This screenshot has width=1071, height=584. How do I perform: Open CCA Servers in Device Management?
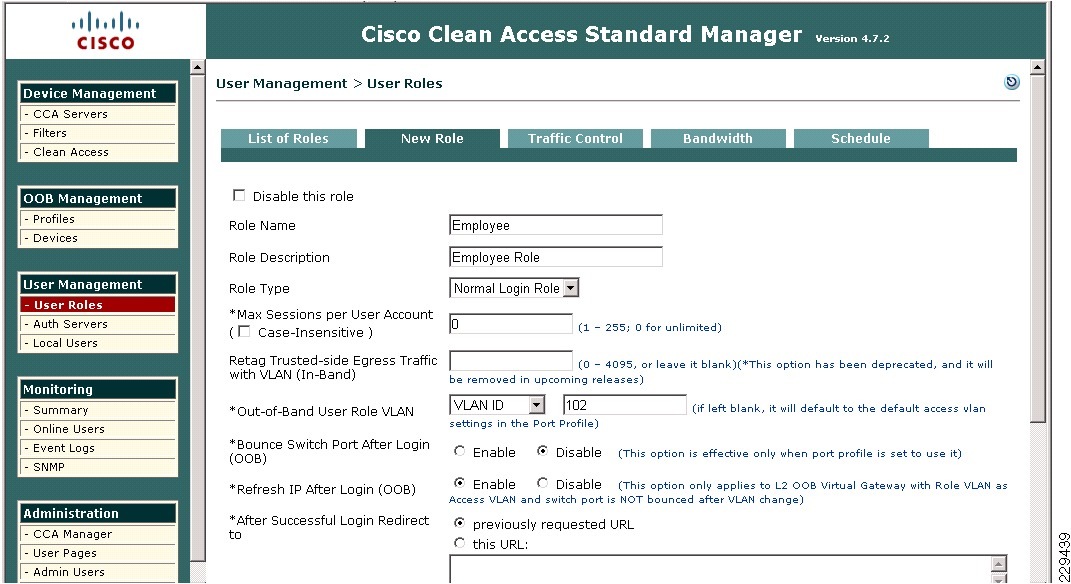[x=70, y=114]
